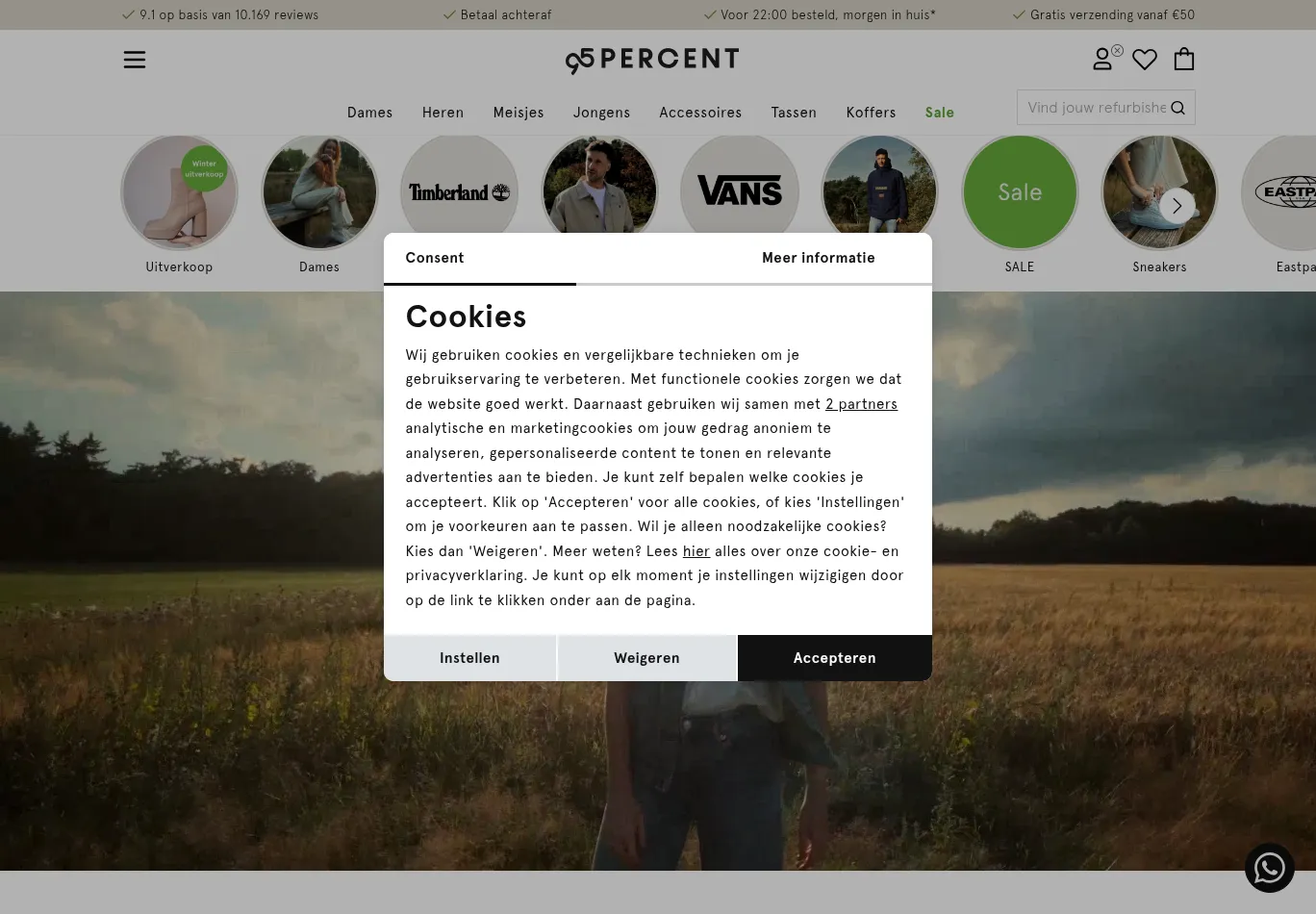Viewport: 1316px width, 914px height.
Task: Open WhatsApp chat bubble
Action: pyautogui.click(x=1270, y=868)
